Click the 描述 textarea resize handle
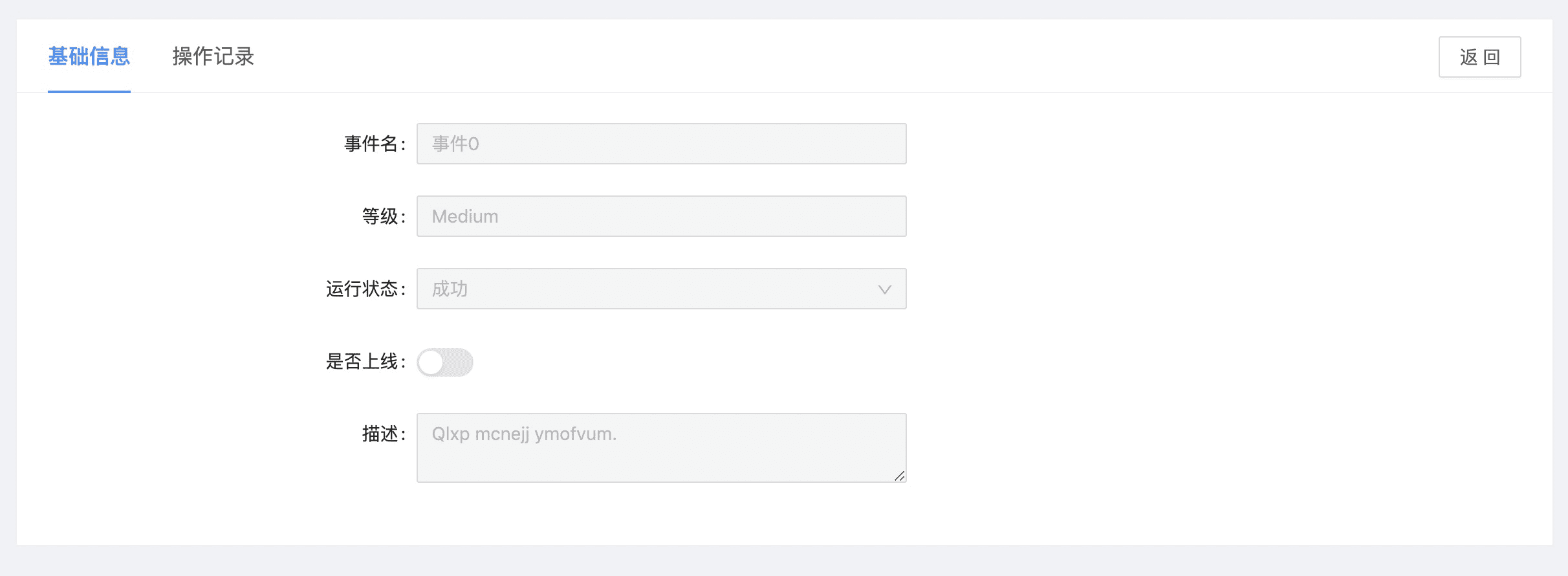Image resolution: width=1568 pixels, height=576 pixels. coord(899,476)
